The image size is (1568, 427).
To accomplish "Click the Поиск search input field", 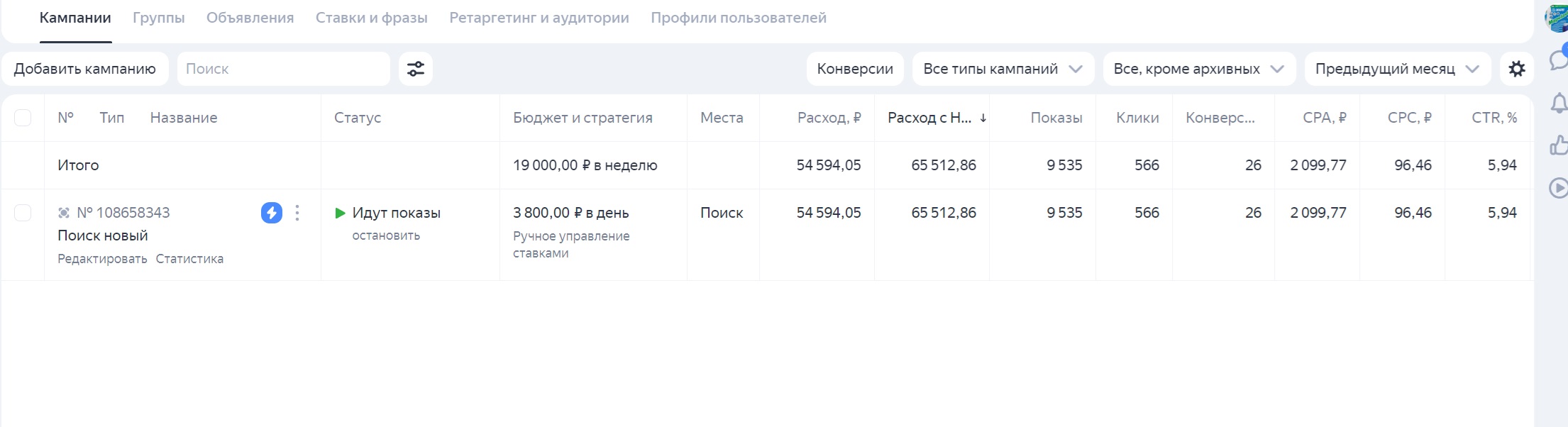I will pos(284,69).
